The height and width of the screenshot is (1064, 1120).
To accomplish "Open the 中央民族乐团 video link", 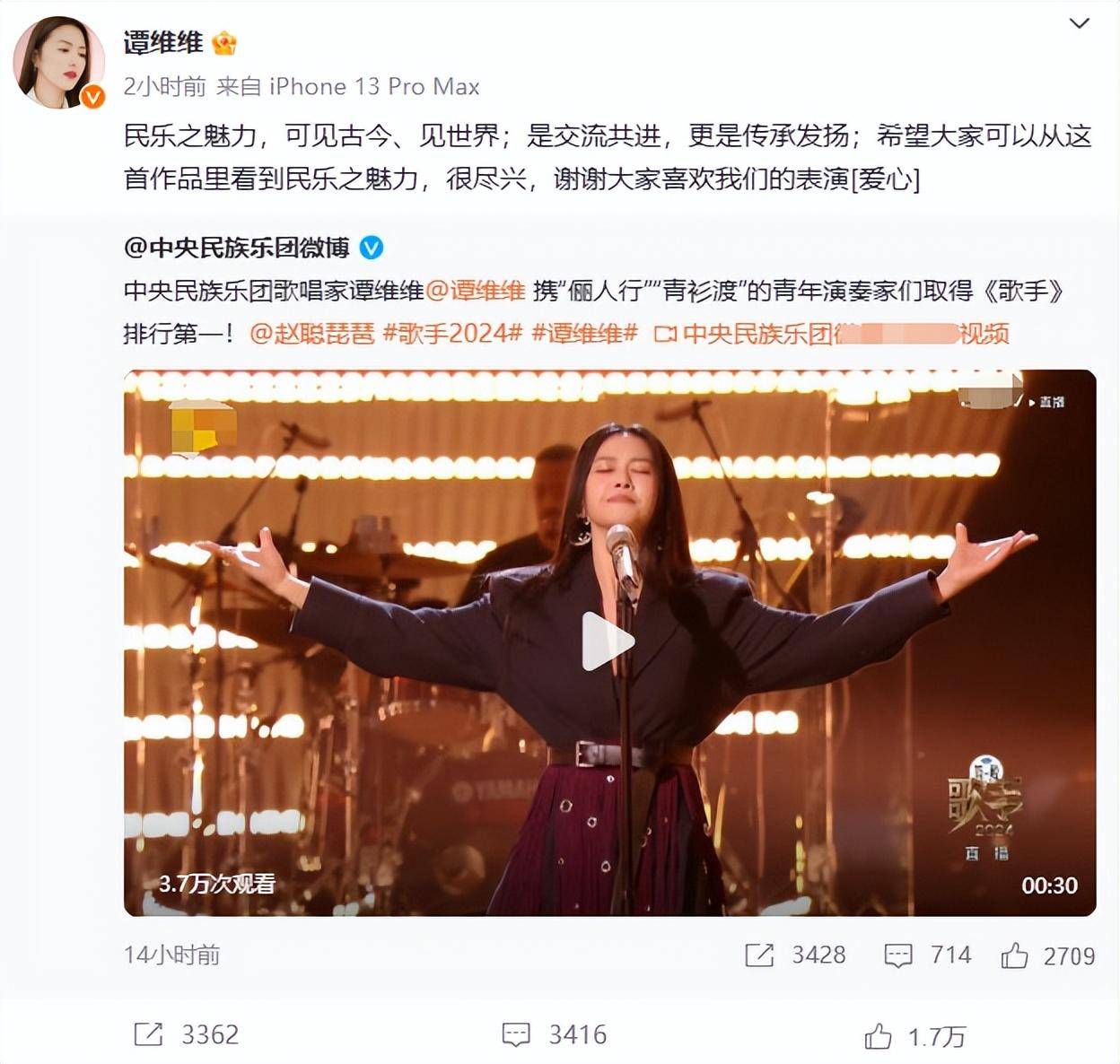I will pos(831,334).
